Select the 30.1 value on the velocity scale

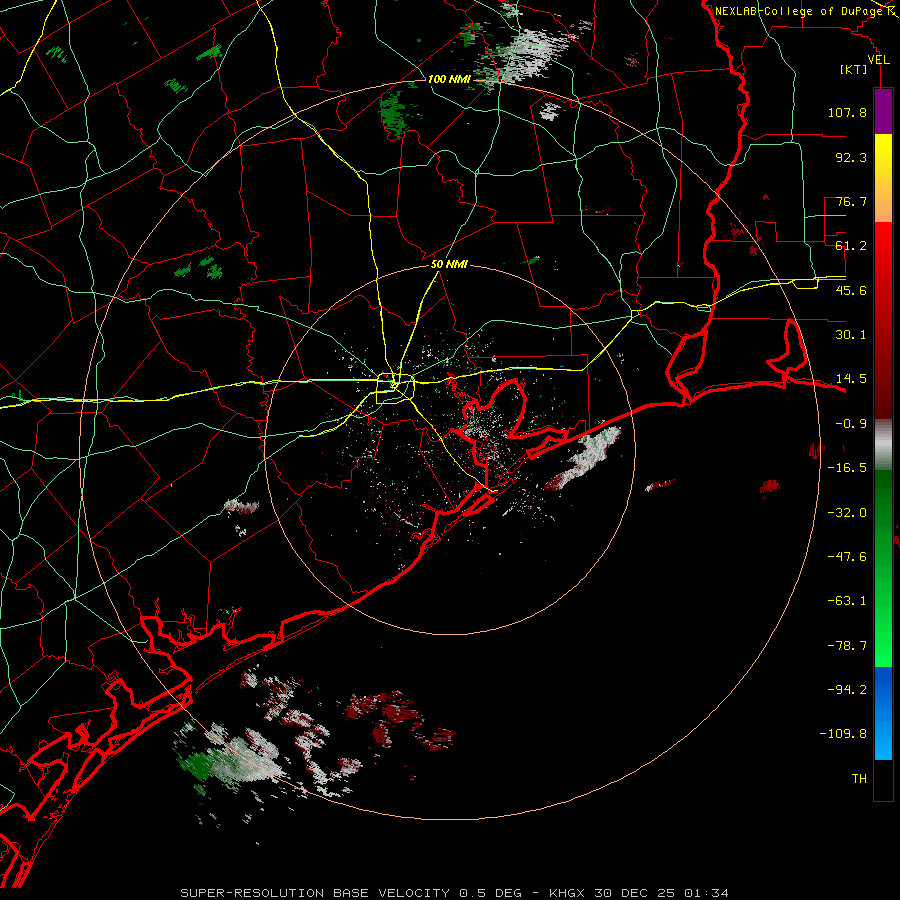click(x=851, y=335)
